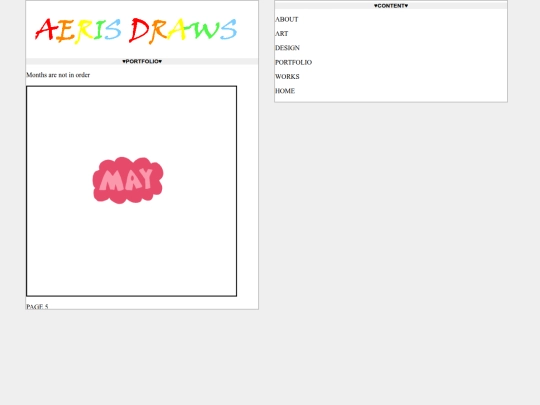
Task: Return to HOME
Action: 285,91
